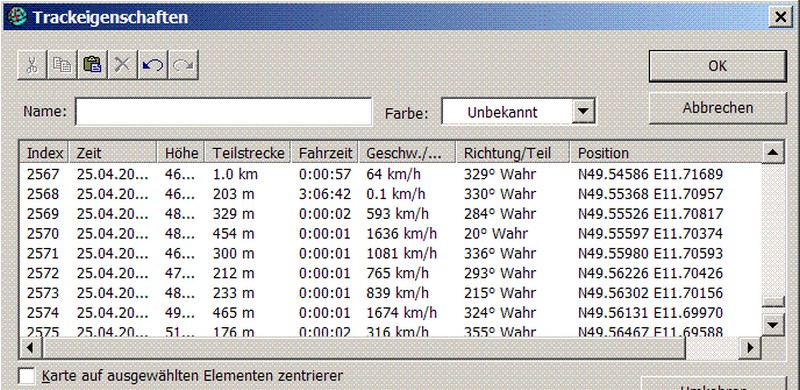800x390 pixels.
Task: Select track point row 2574
Action: click(x=391, y=313)
